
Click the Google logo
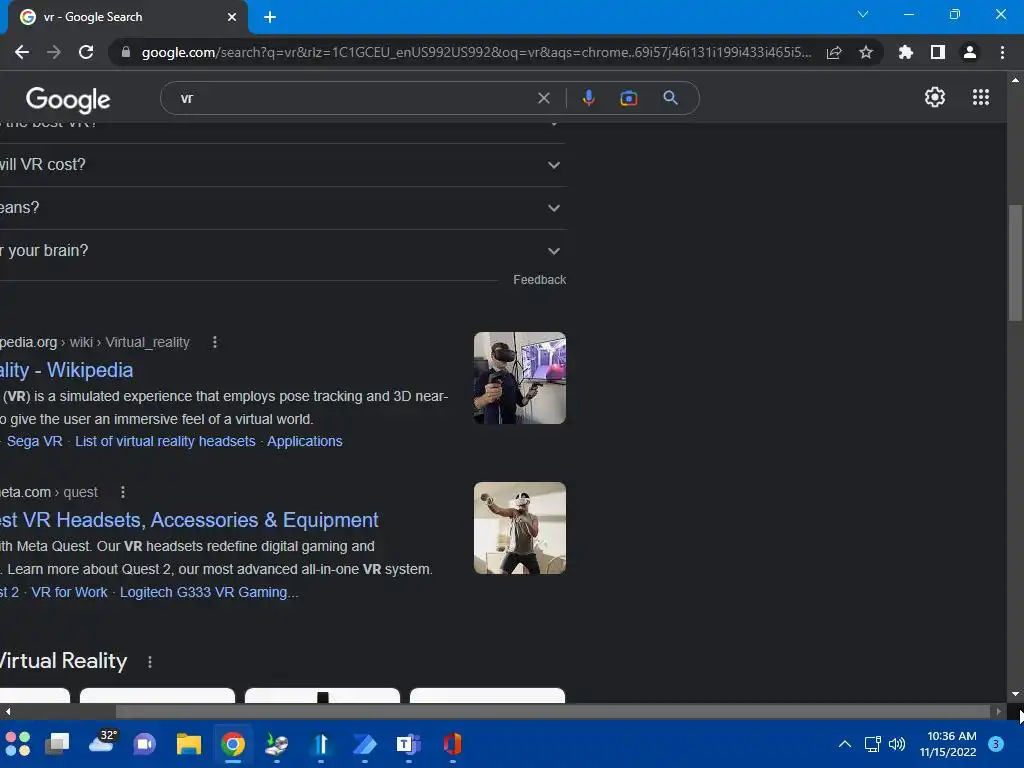pyautogui.click(x=68, y=99)
